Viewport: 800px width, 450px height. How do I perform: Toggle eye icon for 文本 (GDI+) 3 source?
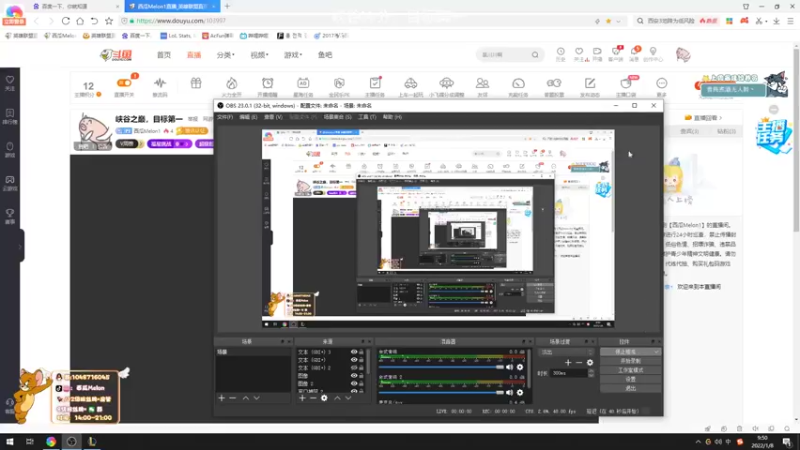(x=354, y=352)
